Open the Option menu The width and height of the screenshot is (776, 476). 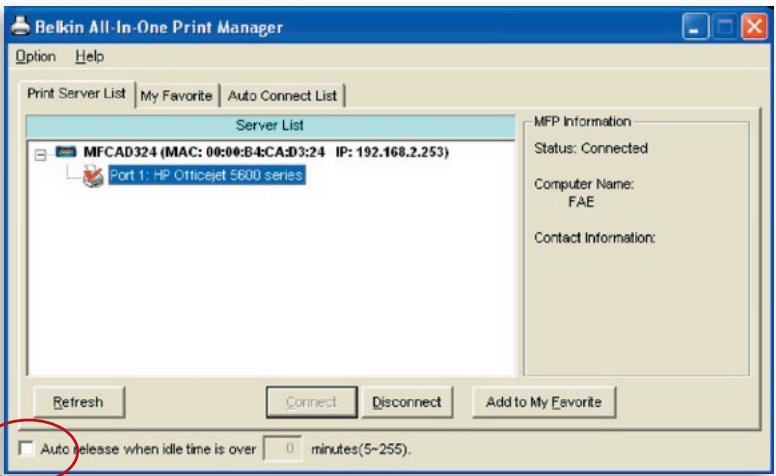coord(35,56)
